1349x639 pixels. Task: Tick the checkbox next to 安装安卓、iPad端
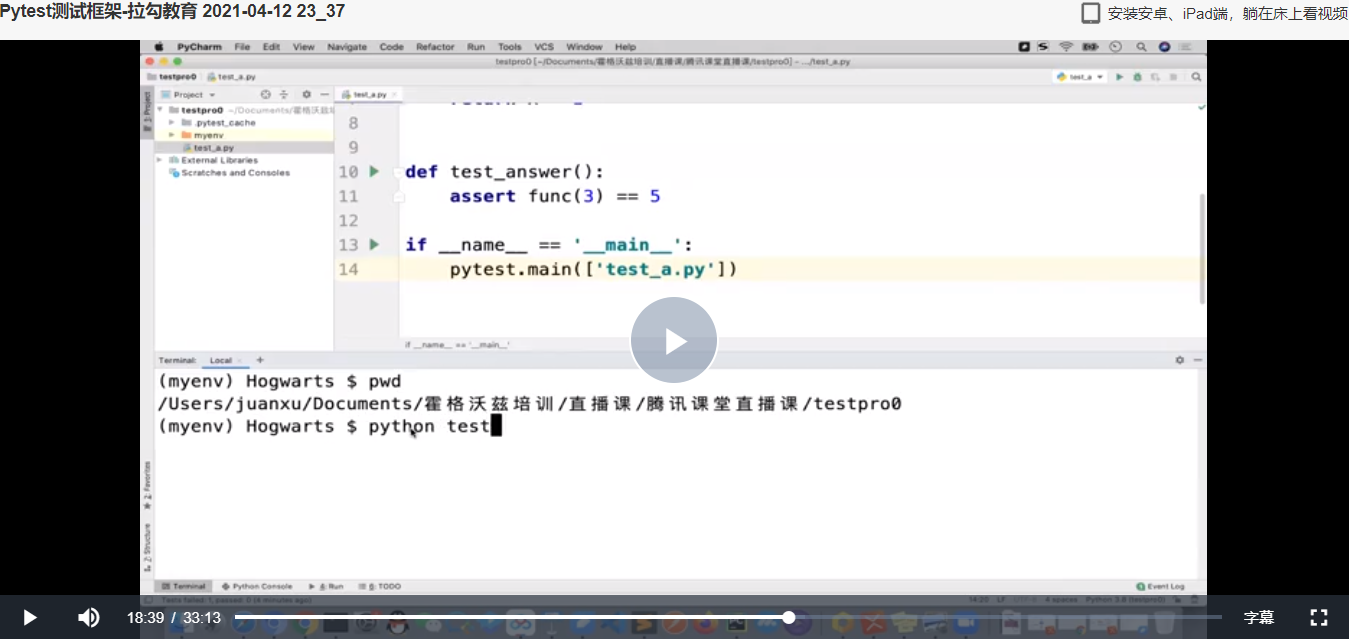(x=1091, y=13)
